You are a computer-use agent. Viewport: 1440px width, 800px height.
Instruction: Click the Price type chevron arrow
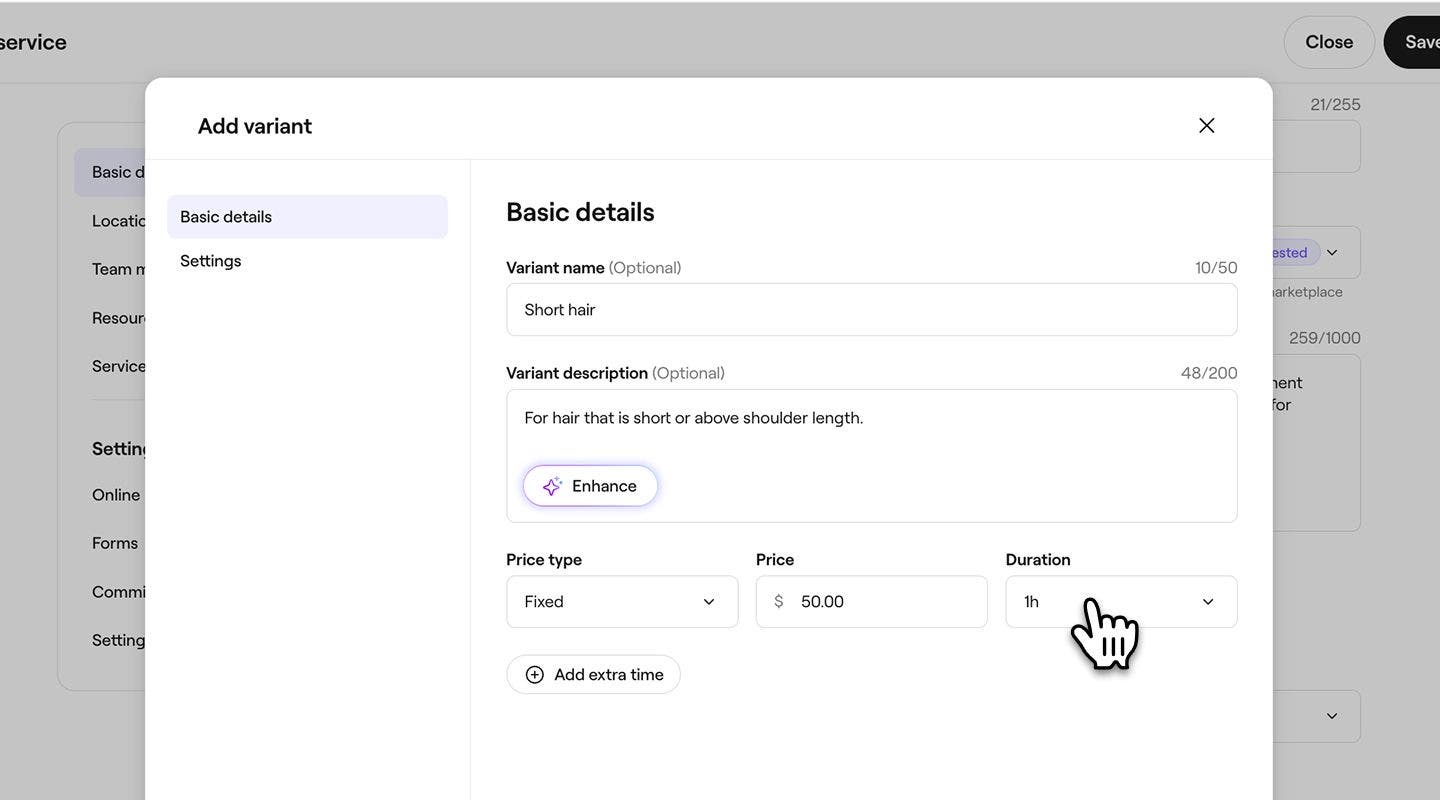pos(709,602)
